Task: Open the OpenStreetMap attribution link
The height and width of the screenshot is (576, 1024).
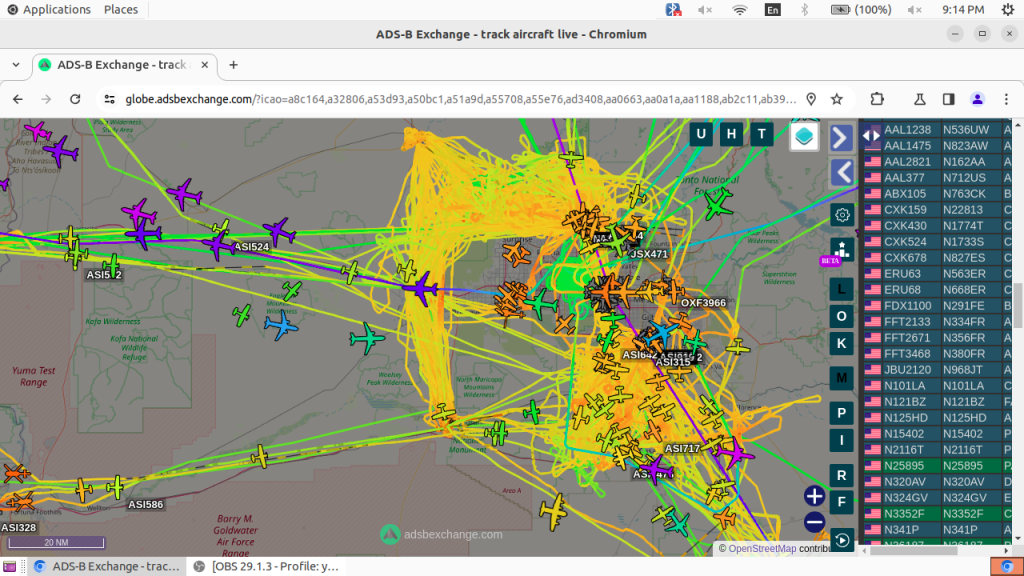Action: pos(762,549)
